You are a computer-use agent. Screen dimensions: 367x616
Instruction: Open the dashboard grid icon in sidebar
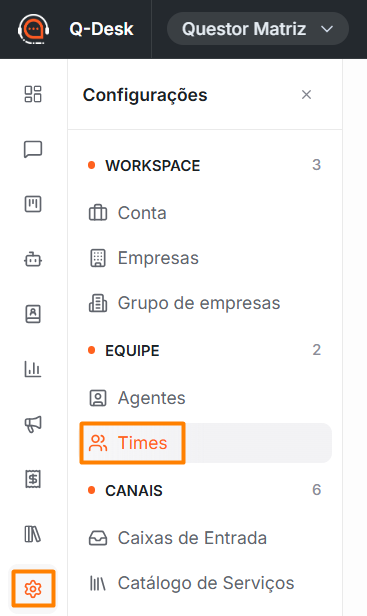point(33,94)
